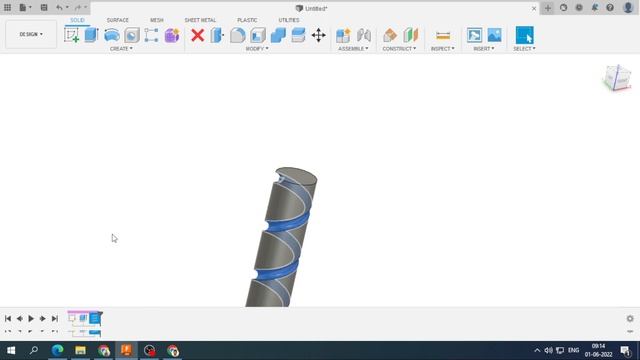640x360 pixels.
Task: Open the File menu icon
Action: click(x=25, y=8)
